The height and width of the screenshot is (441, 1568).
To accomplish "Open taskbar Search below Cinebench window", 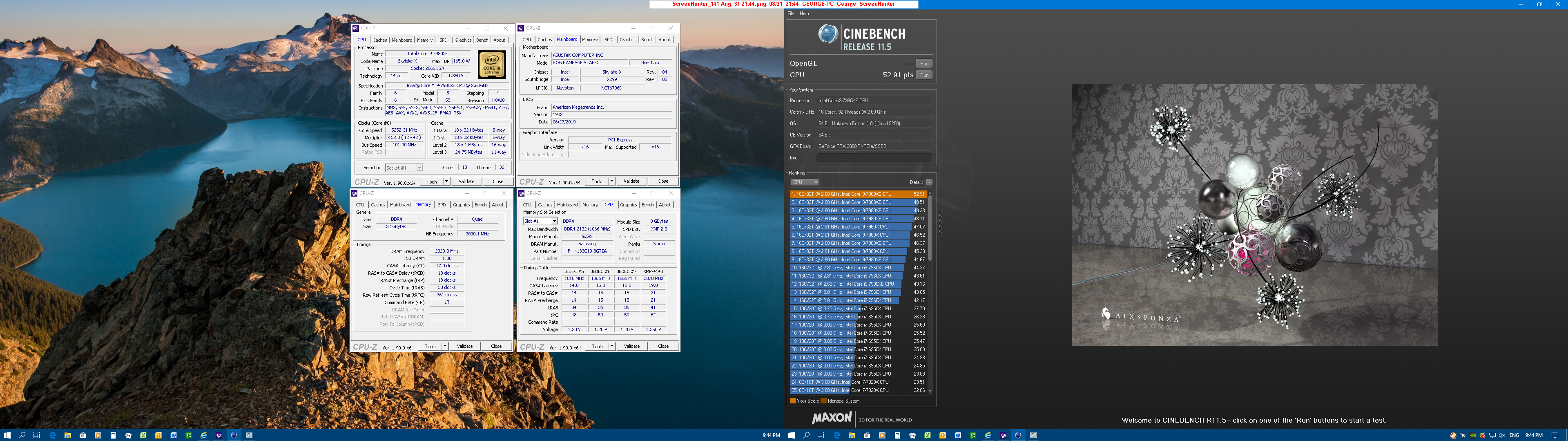I will point(806,435).
